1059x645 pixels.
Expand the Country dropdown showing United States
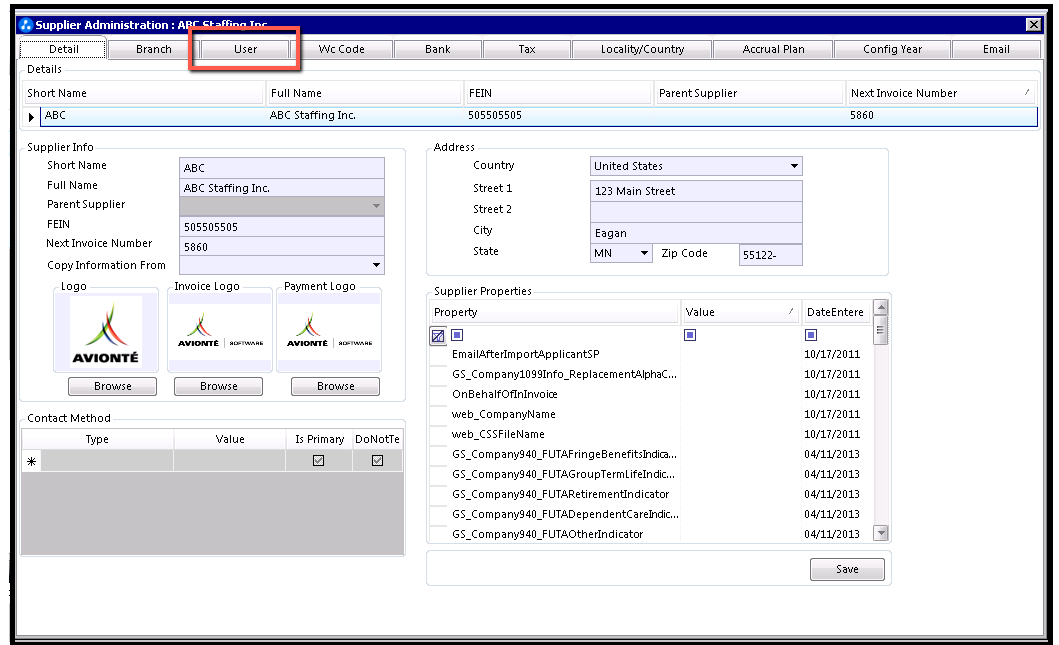click(x=794, y=166)
